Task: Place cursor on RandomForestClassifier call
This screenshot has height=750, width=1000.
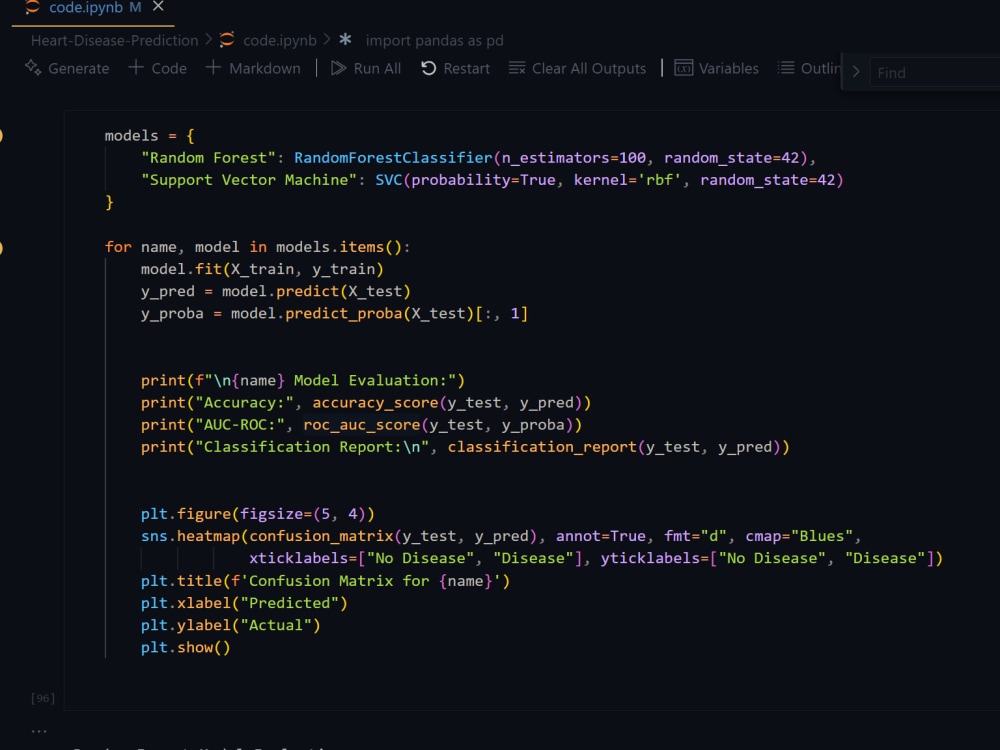Action: [393, 158]
